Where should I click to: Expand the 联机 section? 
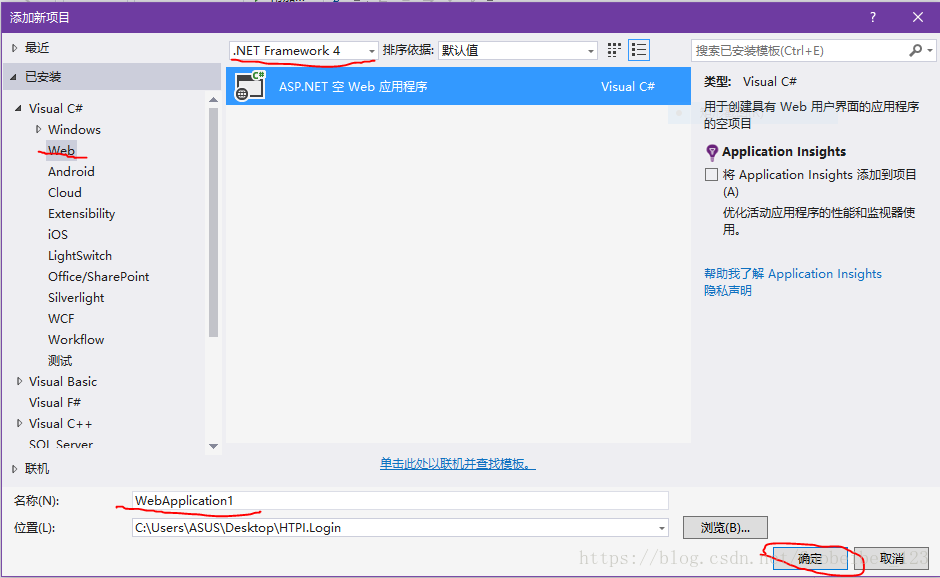click(14, 469)
